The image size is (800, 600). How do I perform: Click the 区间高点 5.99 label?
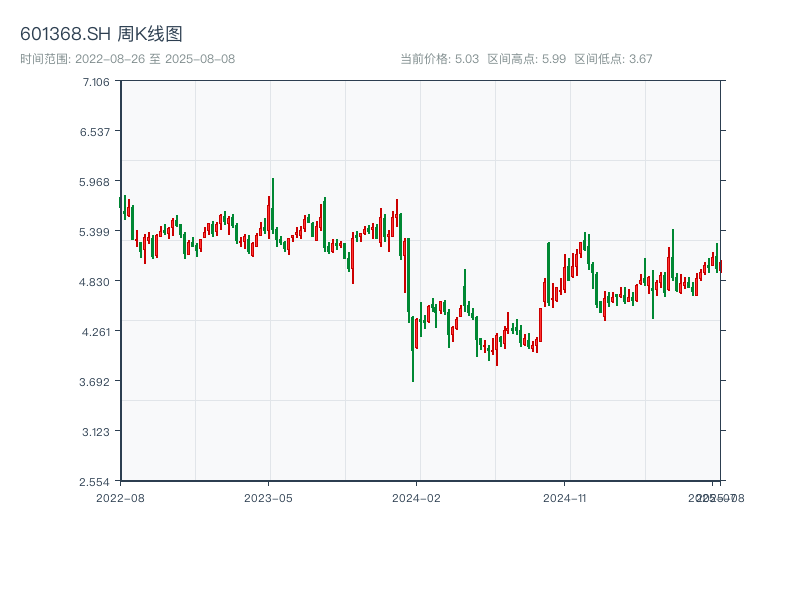[x=527, y=59]
